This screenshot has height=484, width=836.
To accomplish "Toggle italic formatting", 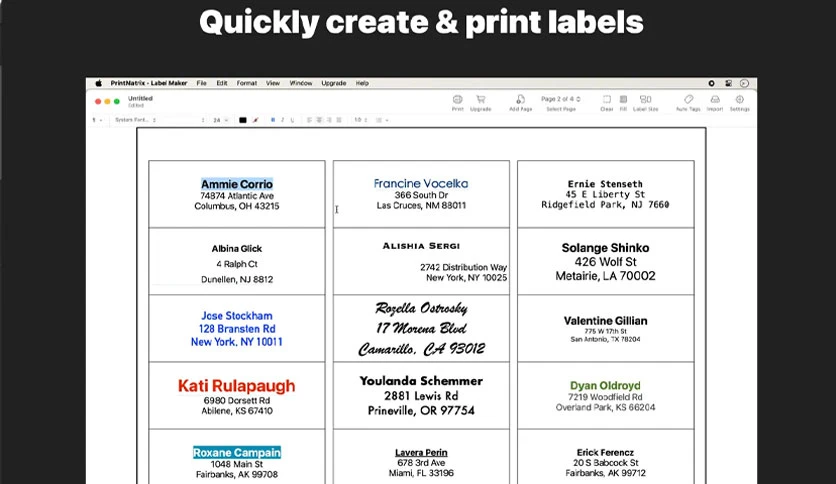I will tap(283, 120).
